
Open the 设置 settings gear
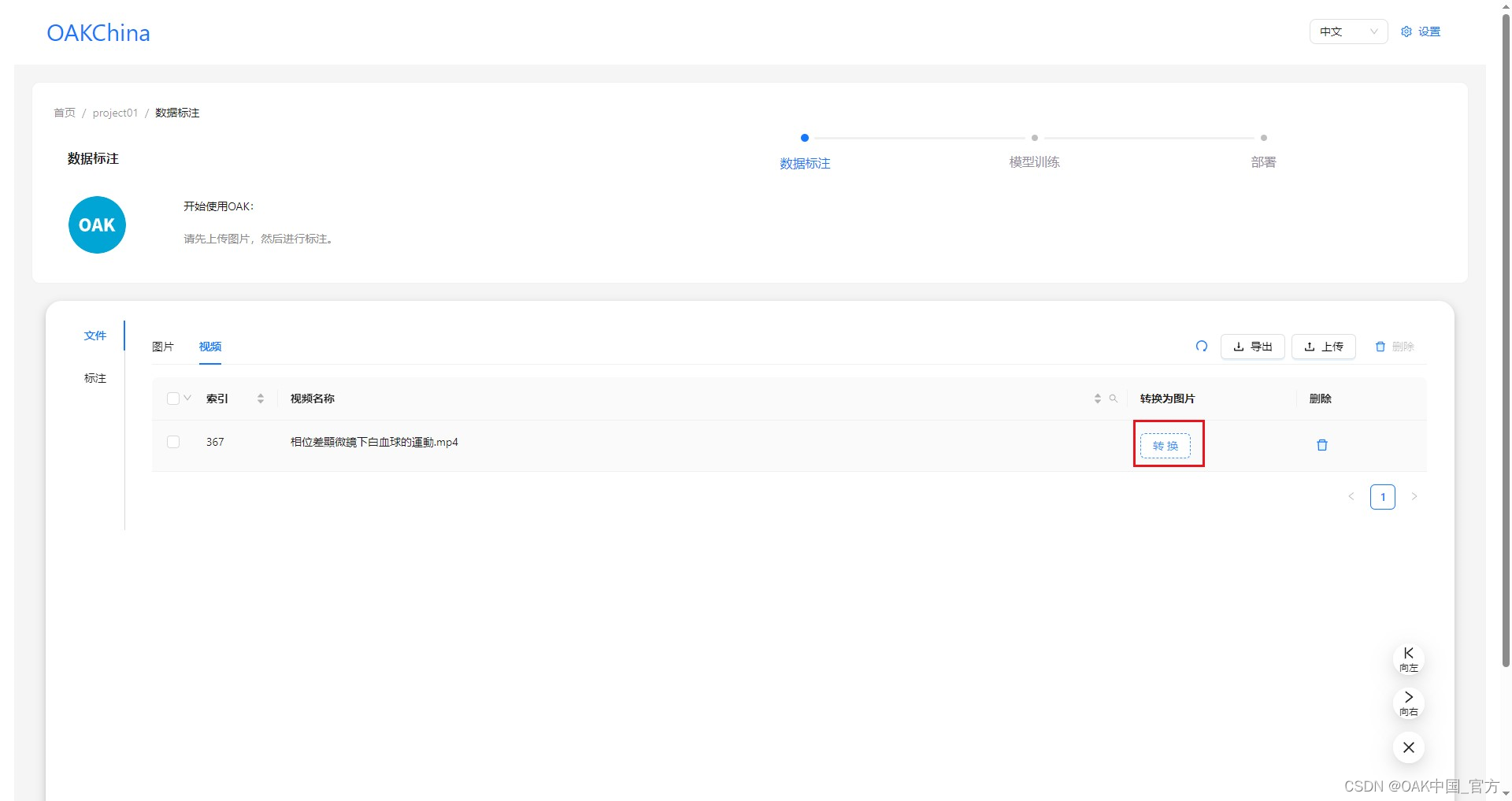pyautogui.click(x=1421, y=32)
